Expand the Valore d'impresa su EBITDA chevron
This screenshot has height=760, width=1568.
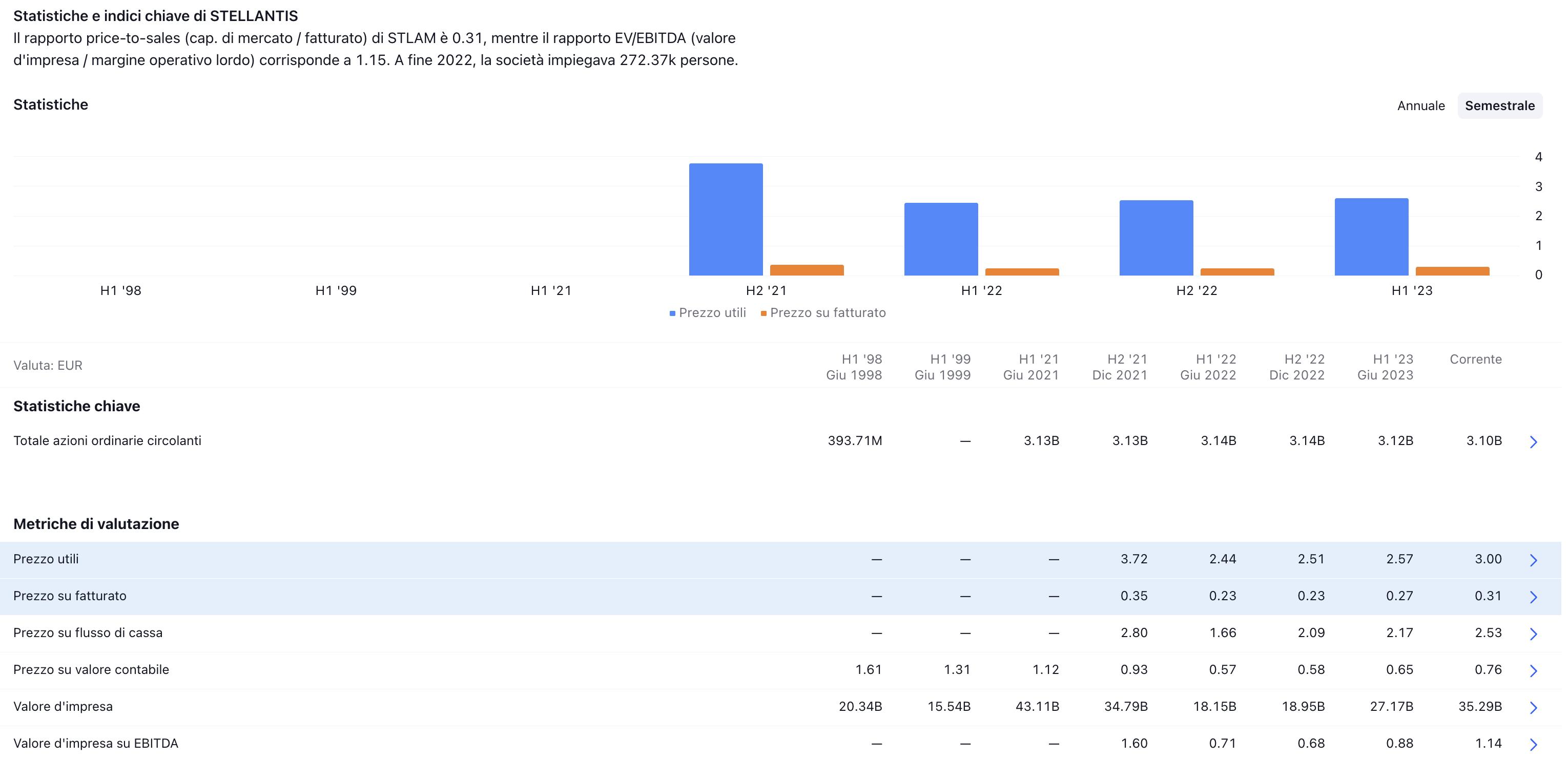pos(1533,744)
